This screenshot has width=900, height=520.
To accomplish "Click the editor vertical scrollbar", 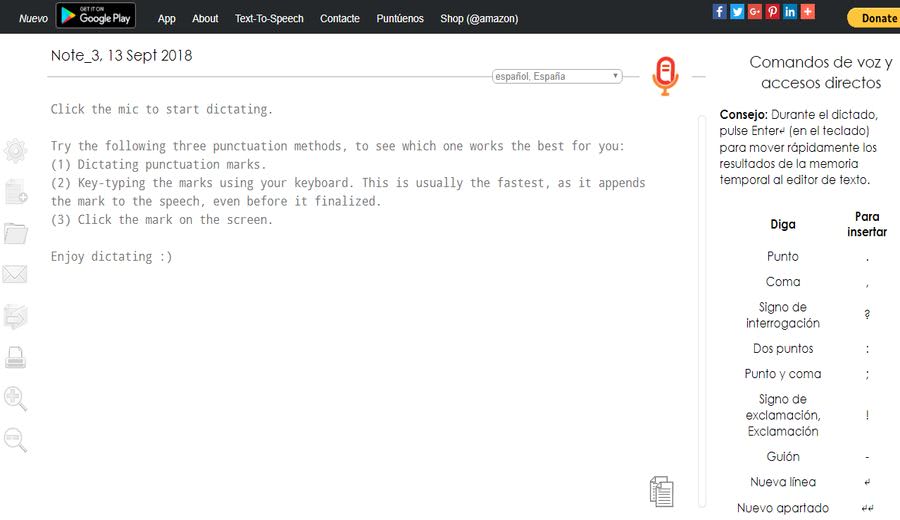I will pos(701,311).
